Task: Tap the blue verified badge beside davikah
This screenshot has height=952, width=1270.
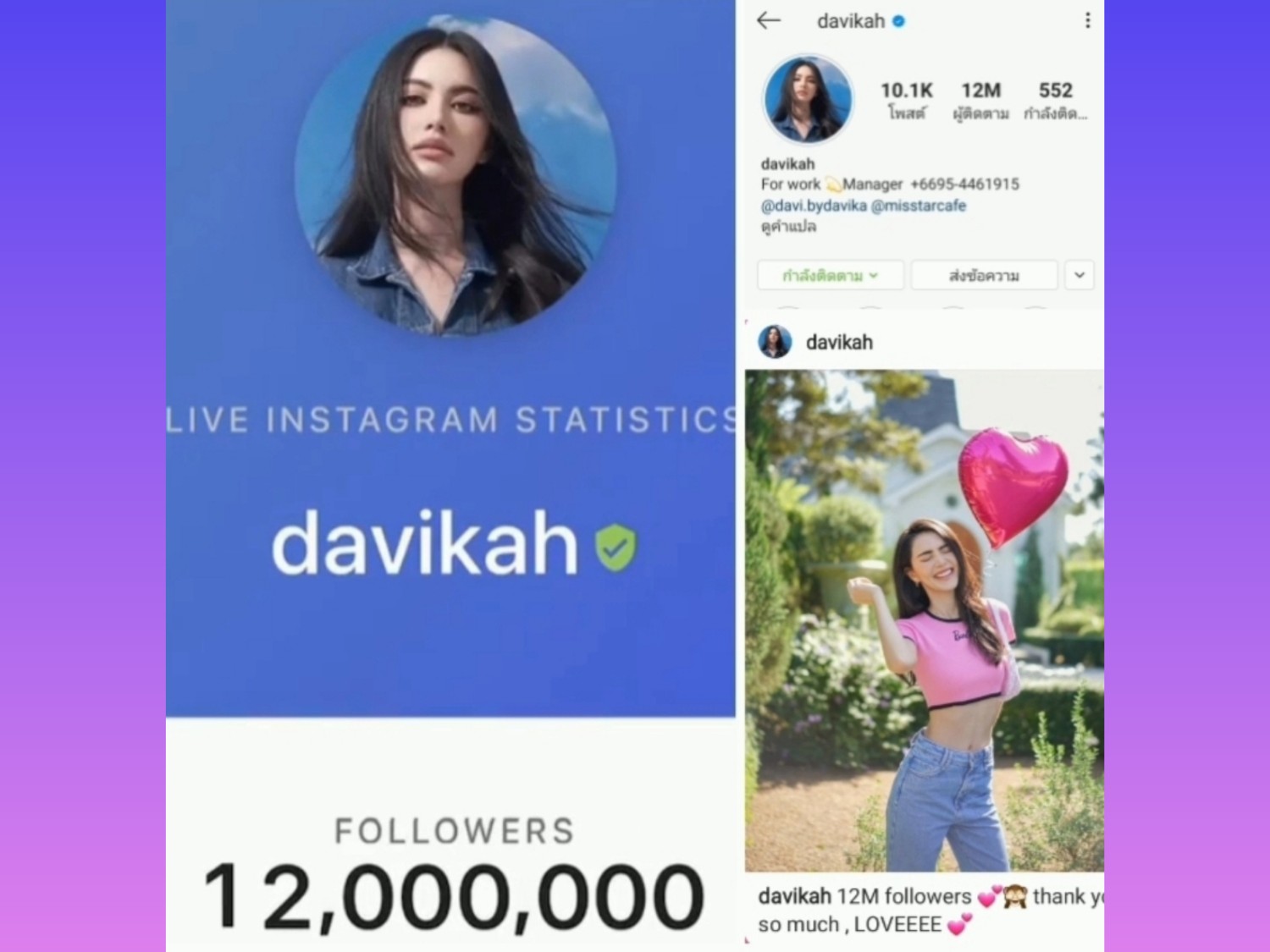Action: pyautogui.click(x=899, y=21)
